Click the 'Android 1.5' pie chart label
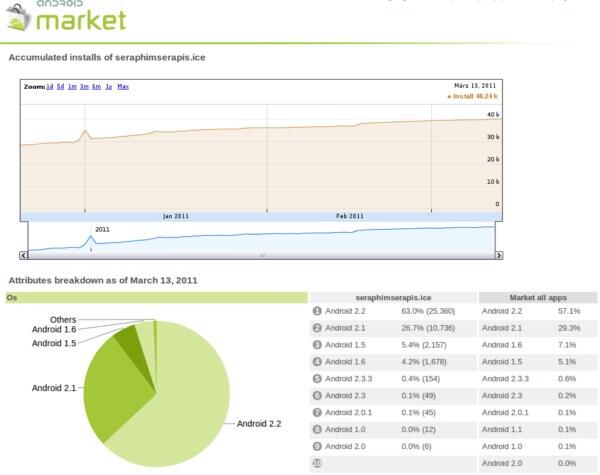The width and height of the screenshot is (600, 475). (x=54, y=343)
